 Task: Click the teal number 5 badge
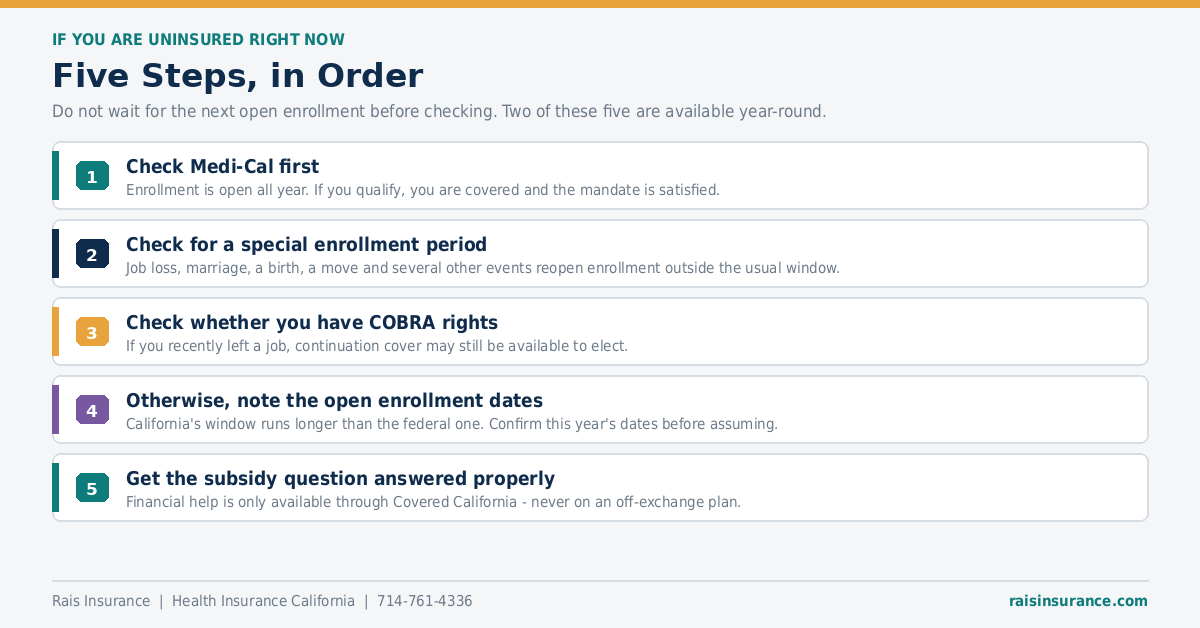coord(92,488)
